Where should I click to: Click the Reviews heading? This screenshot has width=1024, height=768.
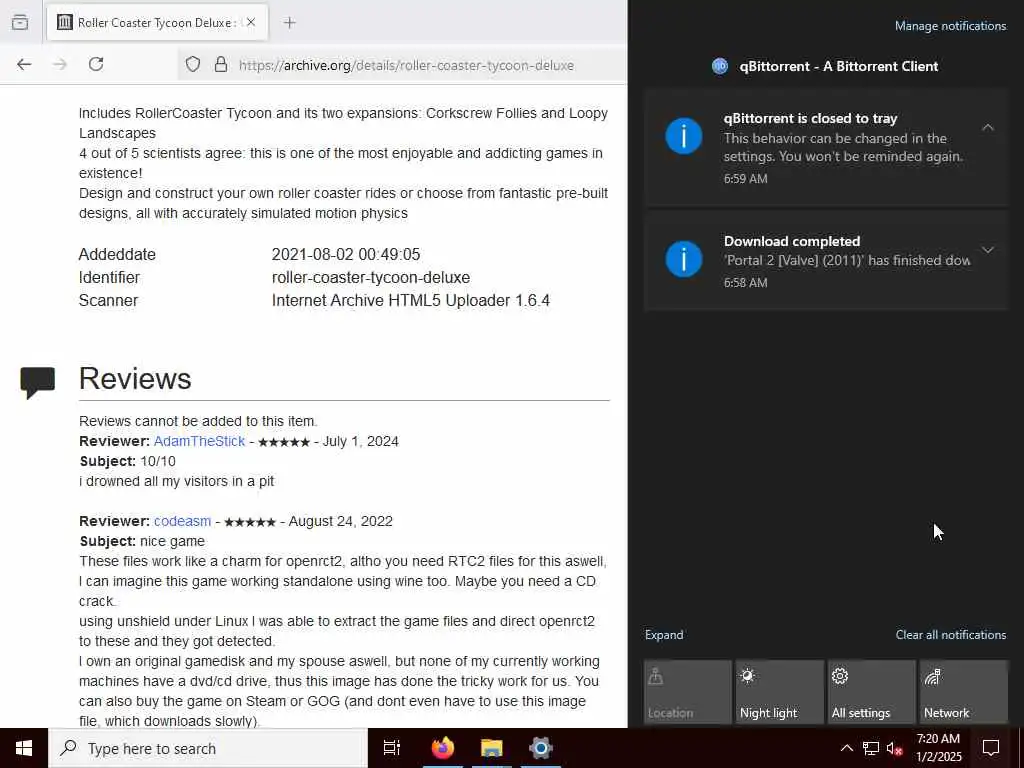pos(135,379)
